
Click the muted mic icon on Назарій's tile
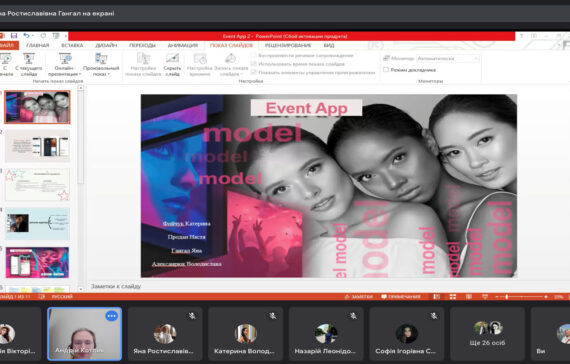click(353, 316)
